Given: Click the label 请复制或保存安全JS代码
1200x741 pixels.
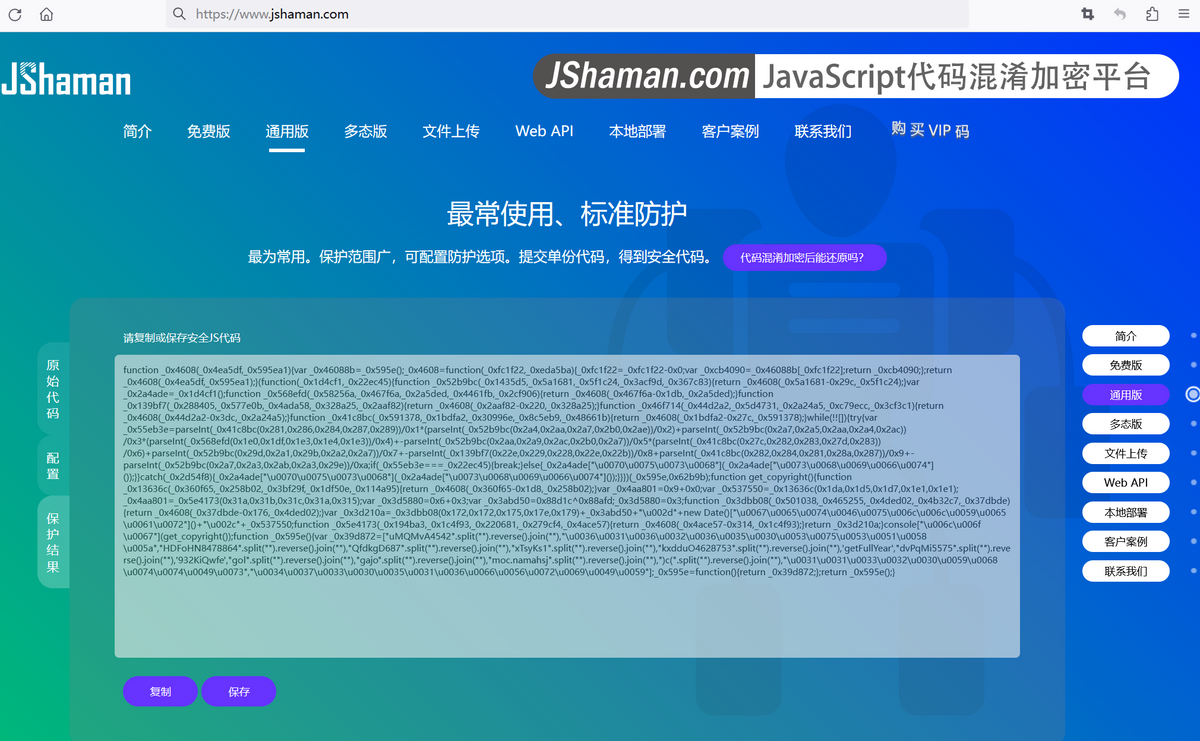Looking at the screenshot, I should (x=182, y=338).
